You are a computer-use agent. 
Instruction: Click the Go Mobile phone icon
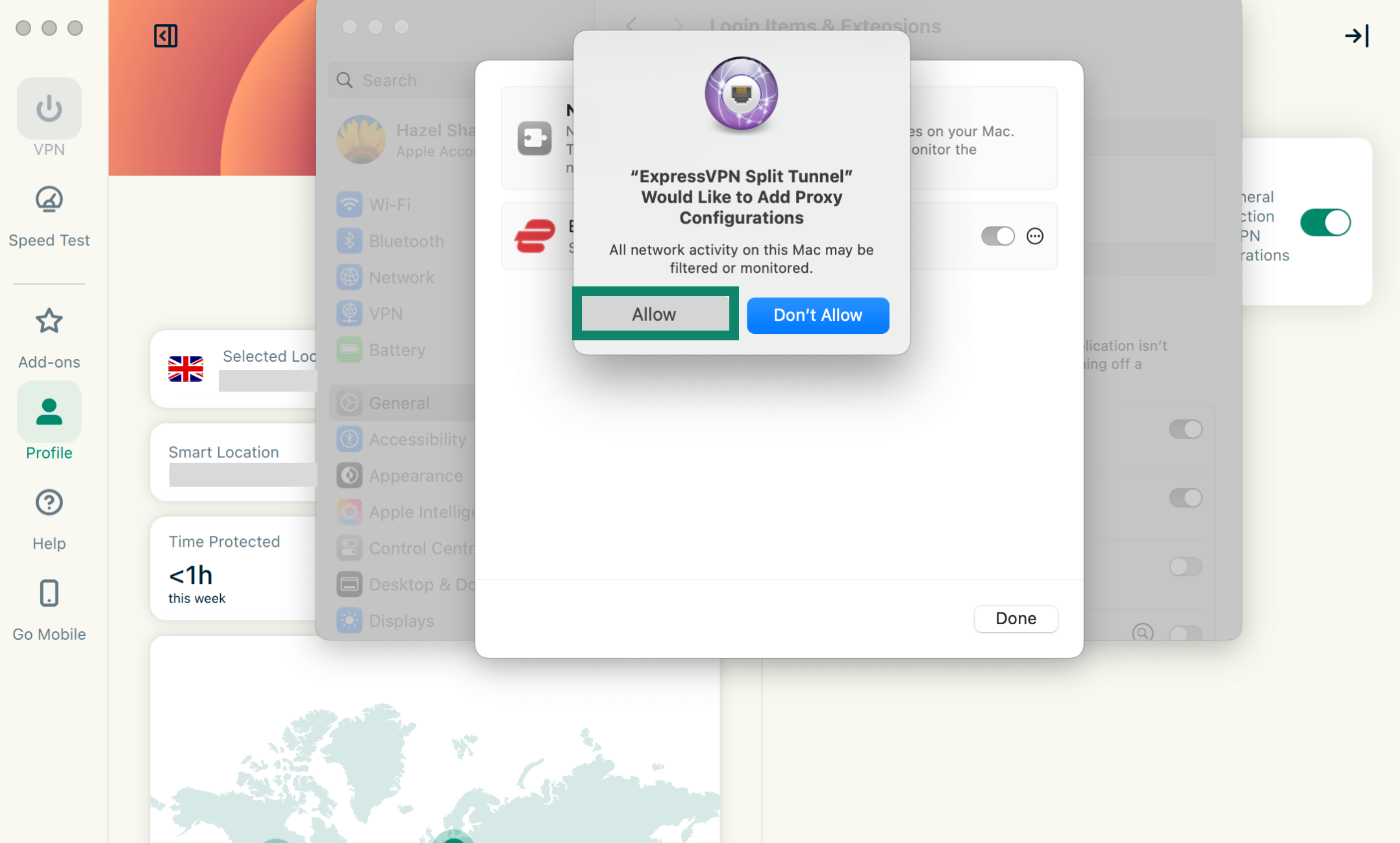(x=49, y=593)
